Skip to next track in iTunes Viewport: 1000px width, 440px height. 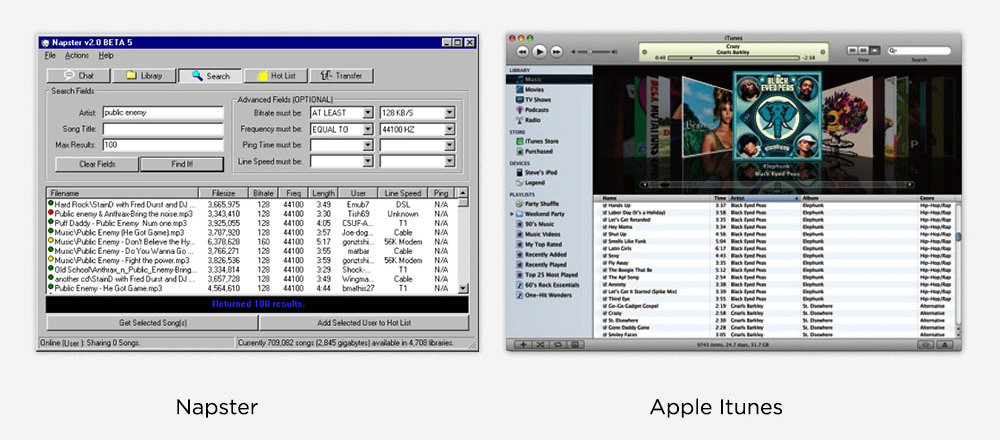pos(556,50)
